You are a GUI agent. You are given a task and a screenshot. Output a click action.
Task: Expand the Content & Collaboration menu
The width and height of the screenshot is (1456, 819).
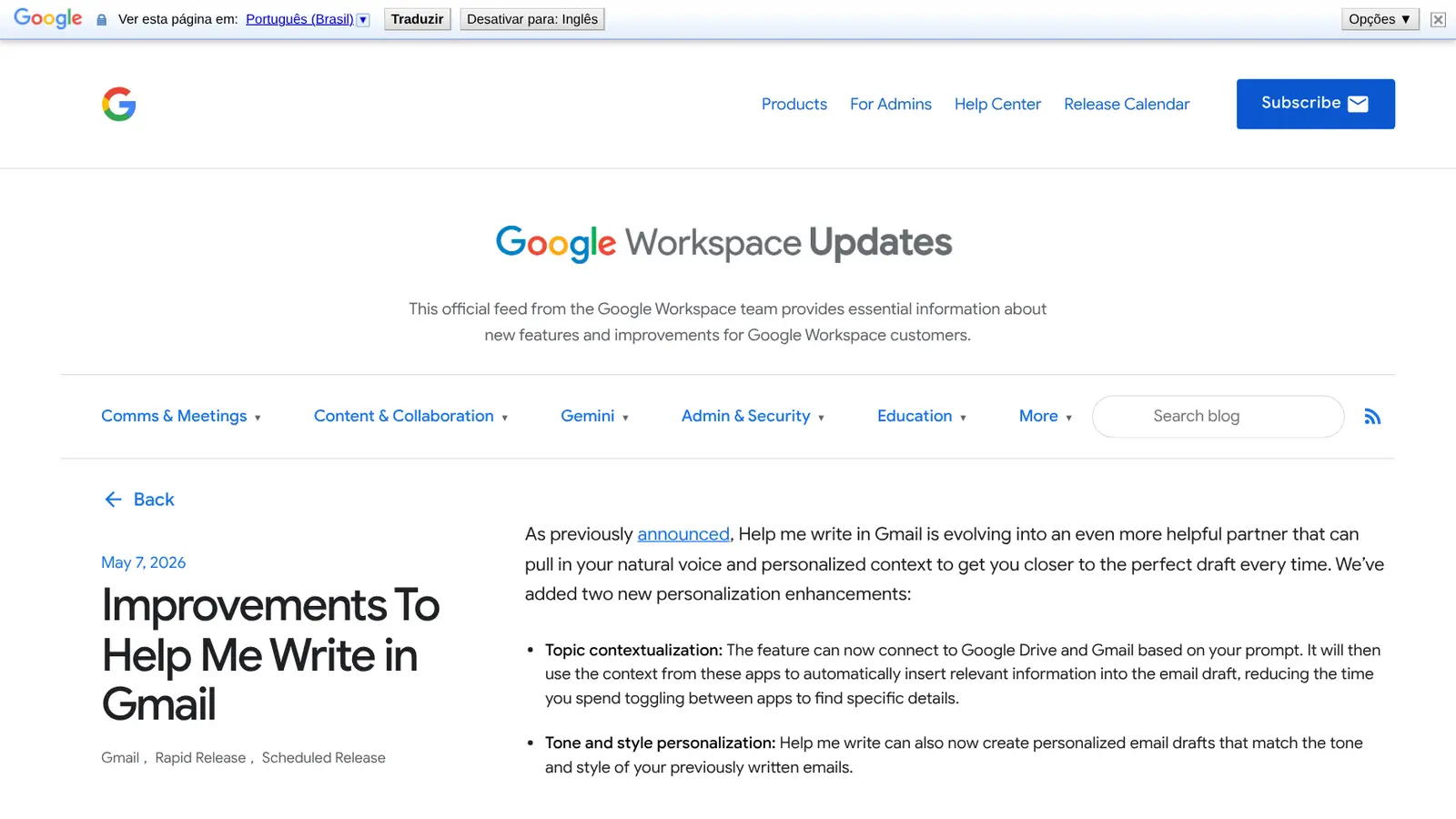(410, 416)
